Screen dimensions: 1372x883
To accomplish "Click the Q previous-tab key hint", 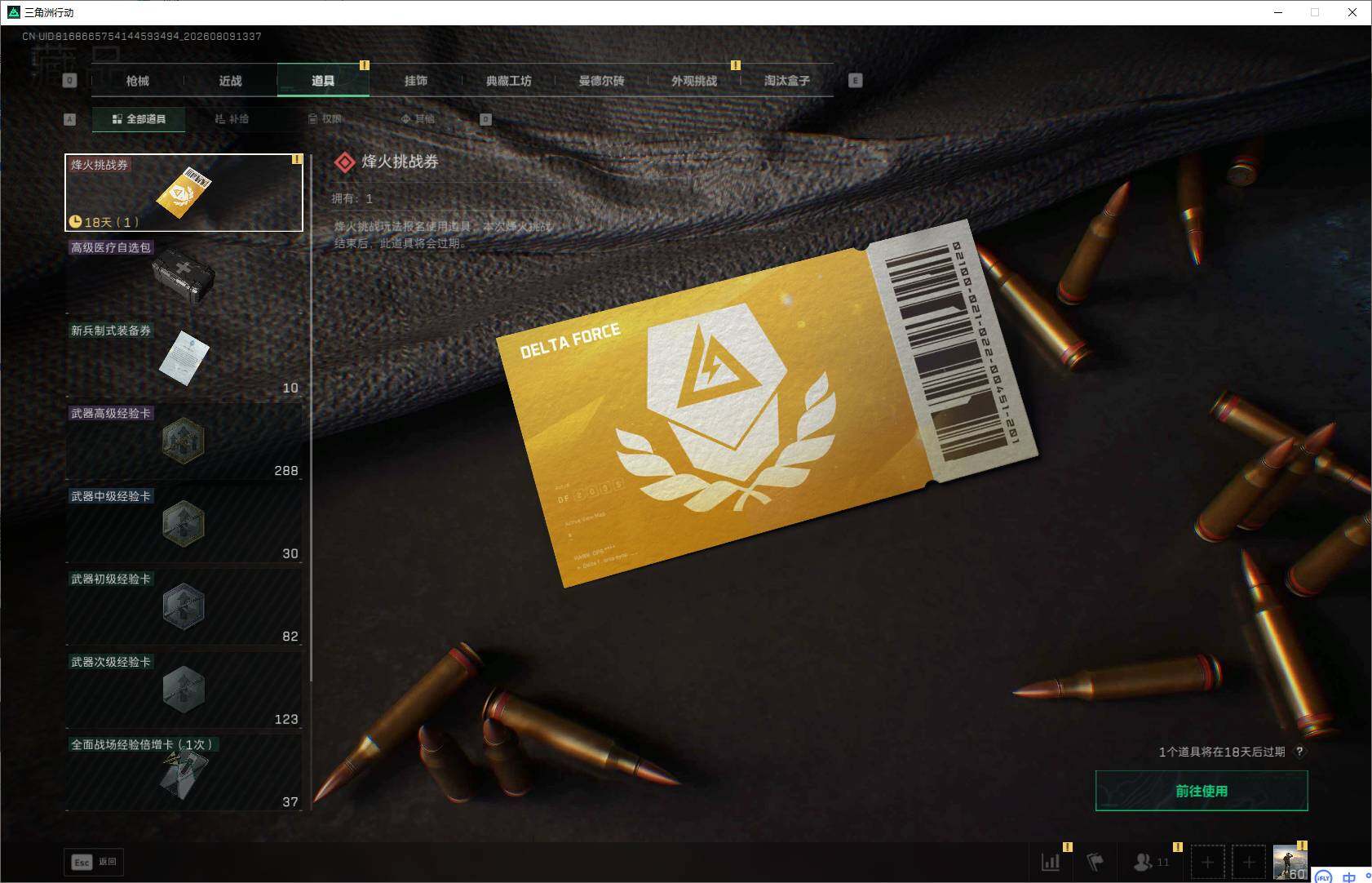I will (69, 81).
